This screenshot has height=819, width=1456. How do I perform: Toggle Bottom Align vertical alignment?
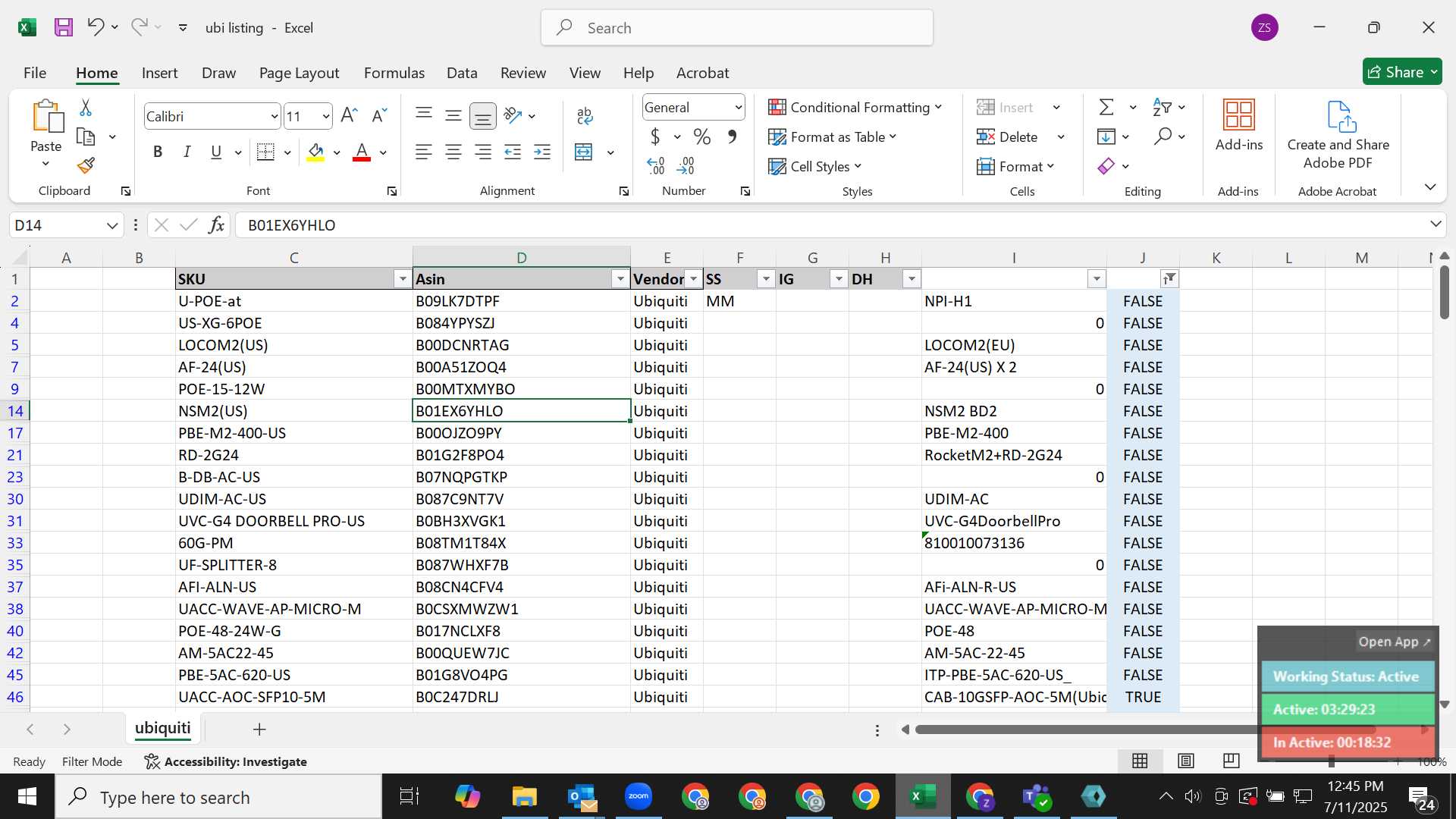coord(483,116)
